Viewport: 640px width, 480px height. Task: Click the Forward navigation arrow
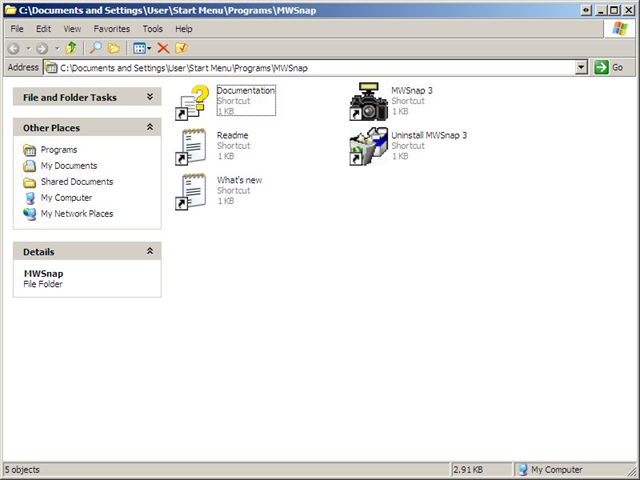point(42,48)
